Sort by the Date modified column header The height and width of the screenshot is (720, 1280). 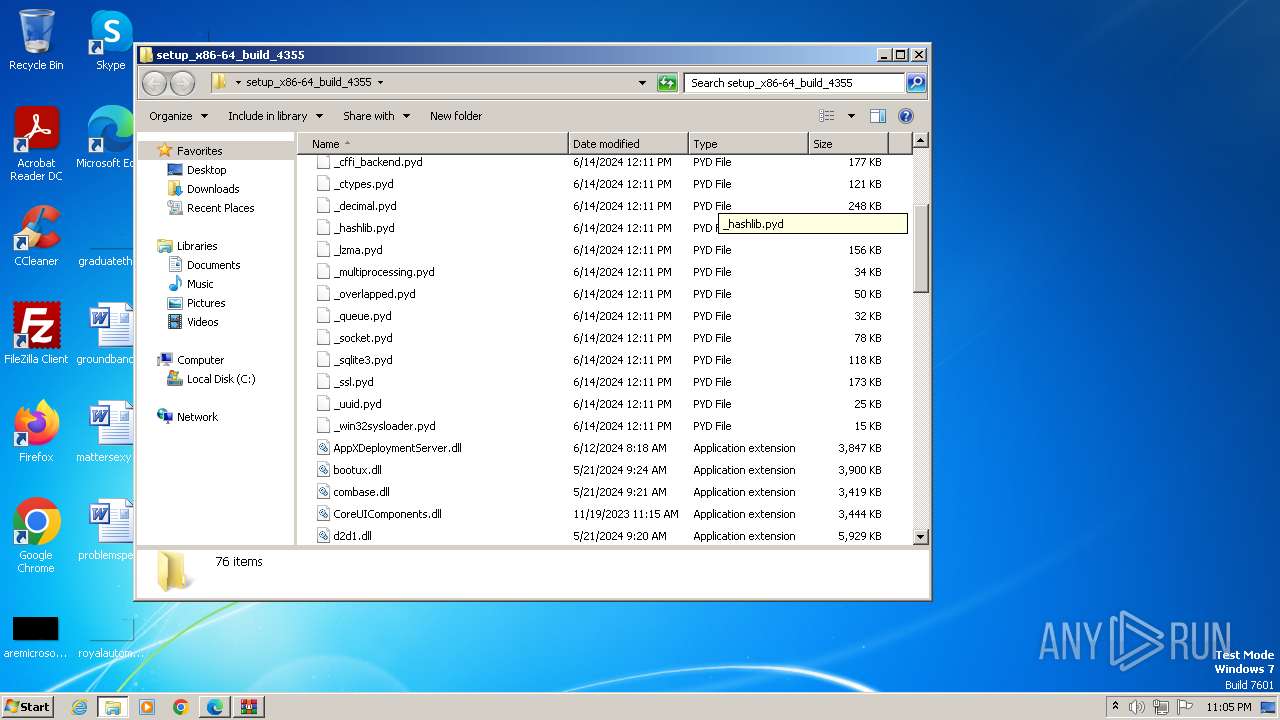click(x=628, y=144)
